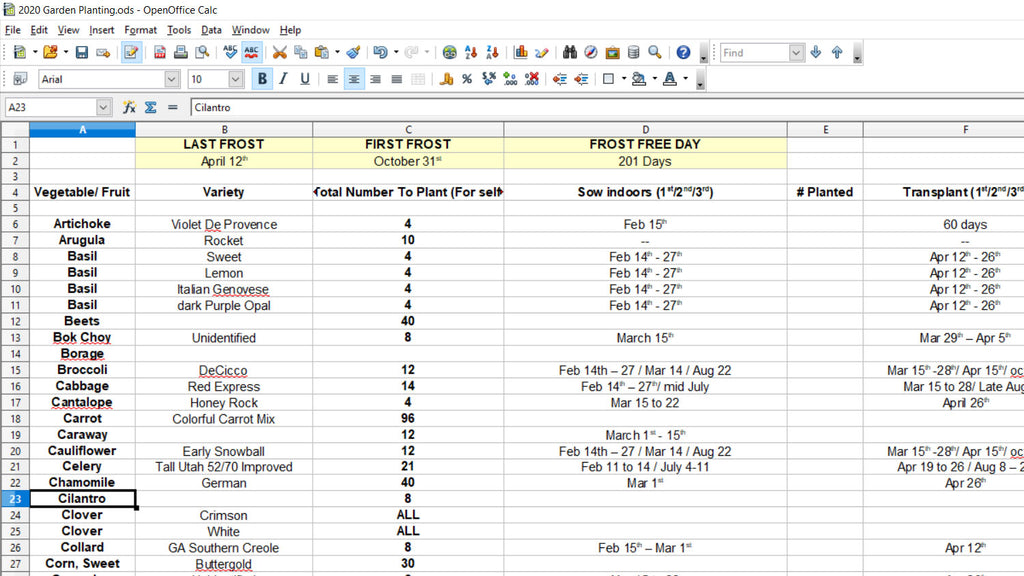The width and height of the screenshot is (1024, 576).
Task: Sort Descending Z-A icon
Action: point(492,52)
